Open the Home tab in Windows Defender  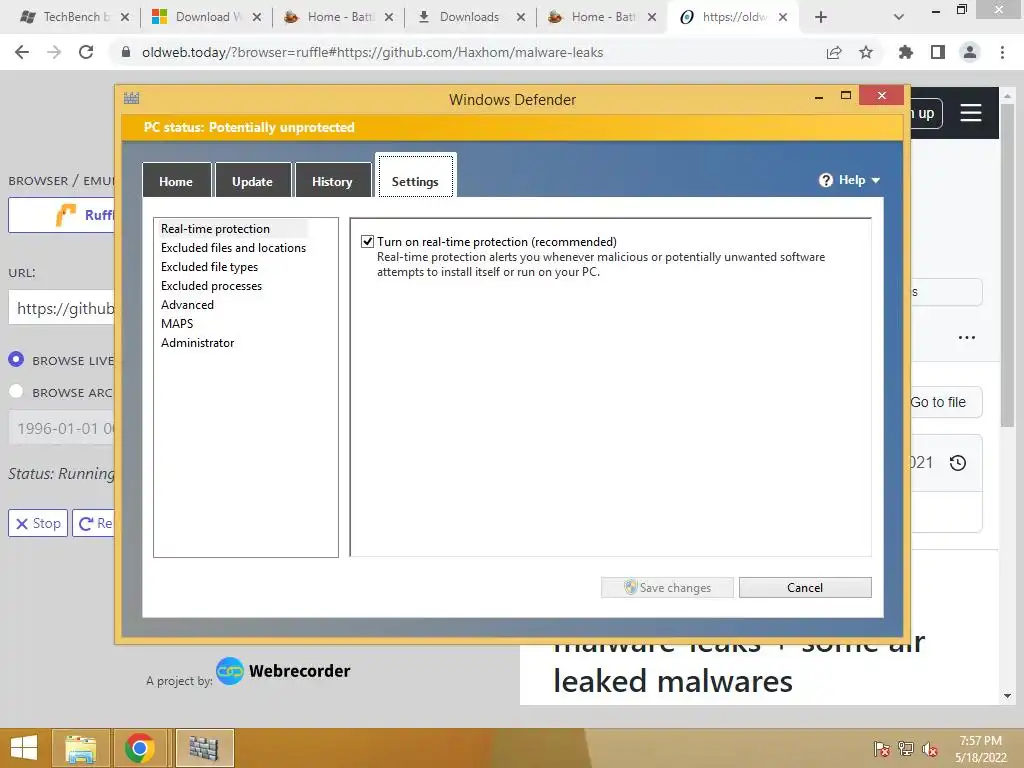click(x=176, y=181)
